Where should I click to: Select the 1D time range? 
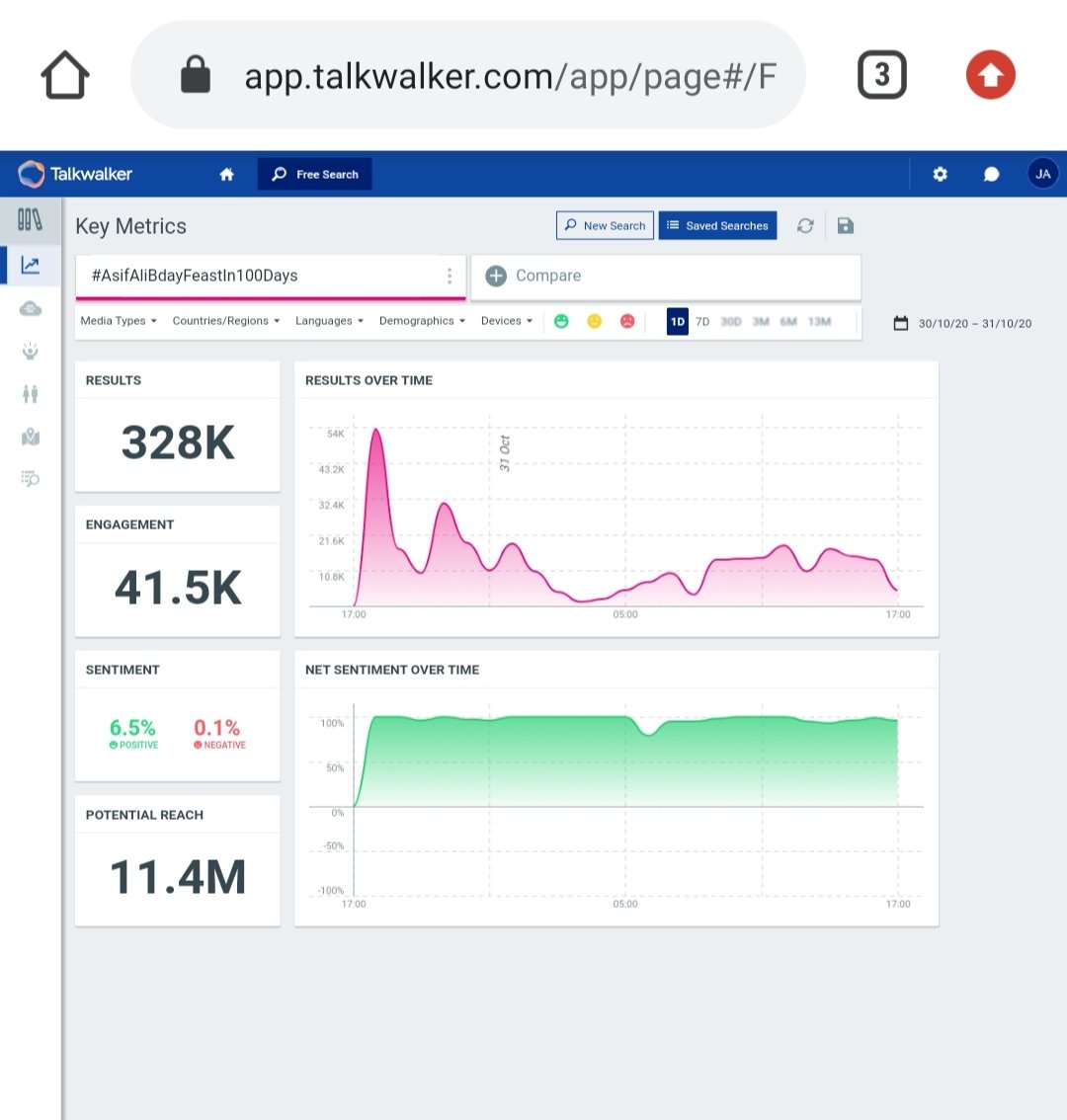(x=678, y=321)
